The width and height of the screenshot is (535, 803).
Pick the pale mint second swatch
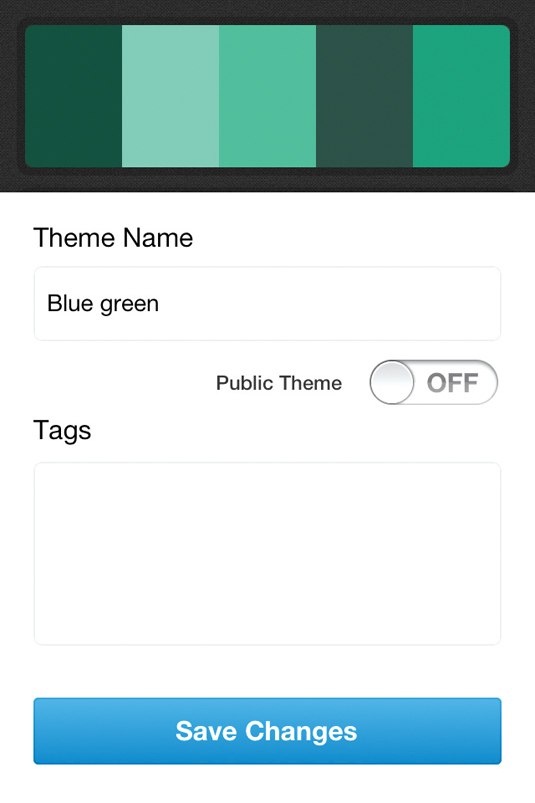pos(170,96)
